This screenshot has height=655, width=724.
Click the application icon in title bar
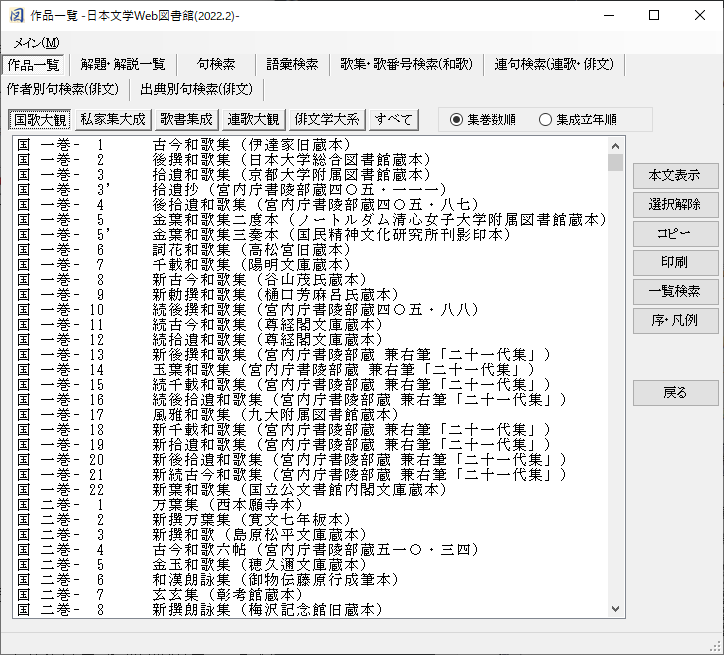click(16, 15)
